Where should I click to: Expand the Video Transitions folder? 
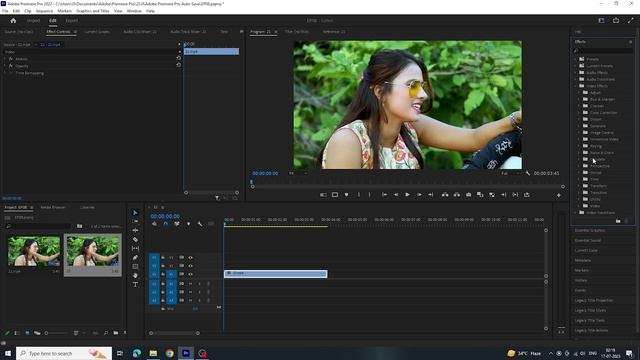(576, 213)
